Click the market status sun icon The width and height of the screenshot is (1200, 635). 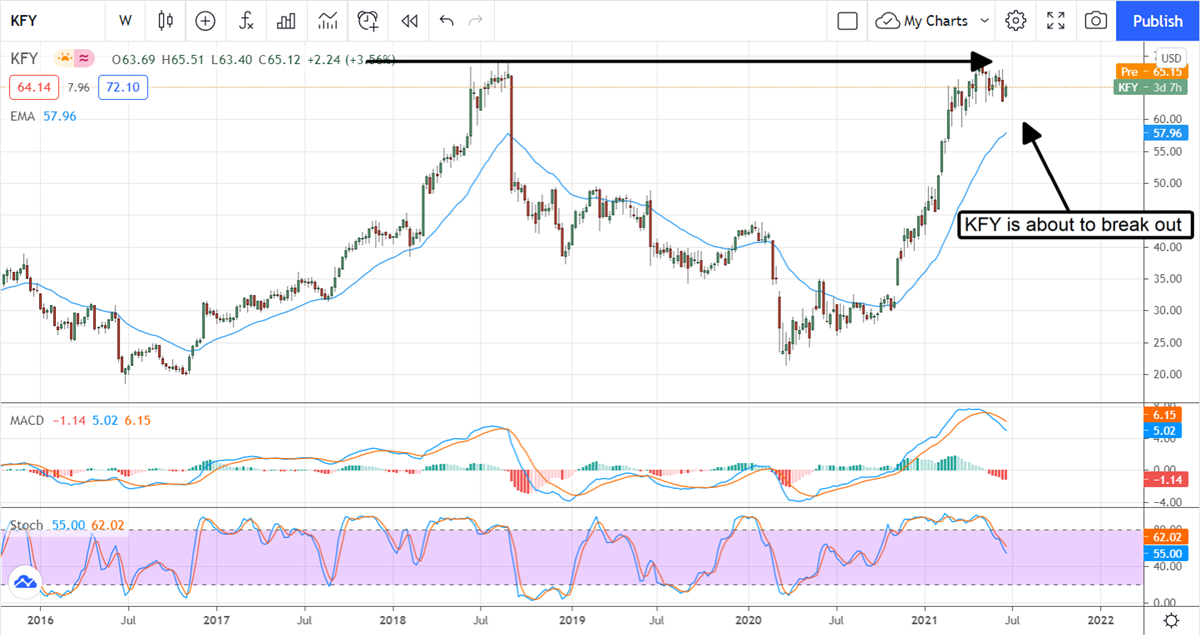tap(64, 59)
